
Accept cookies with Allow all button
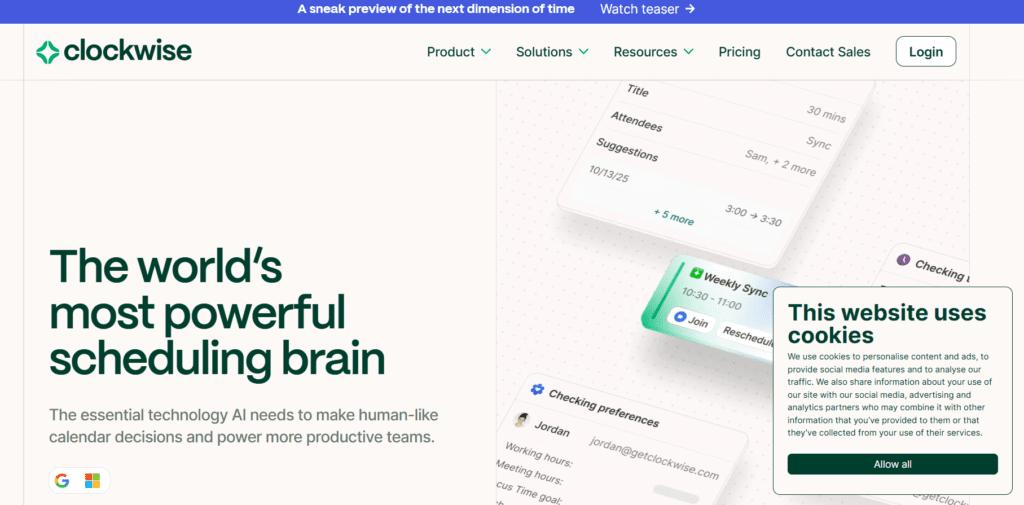click(x=892, y=464)
